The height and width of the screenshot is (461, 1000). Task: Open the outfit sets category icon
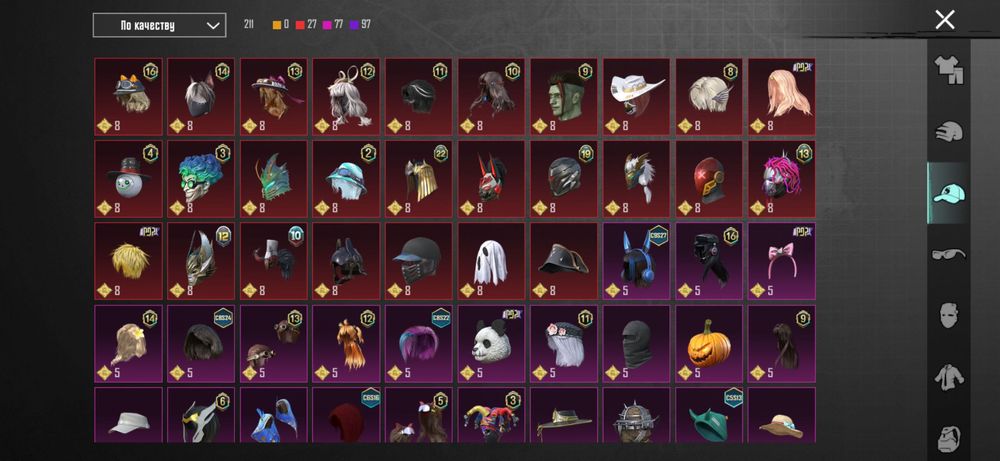948,70
